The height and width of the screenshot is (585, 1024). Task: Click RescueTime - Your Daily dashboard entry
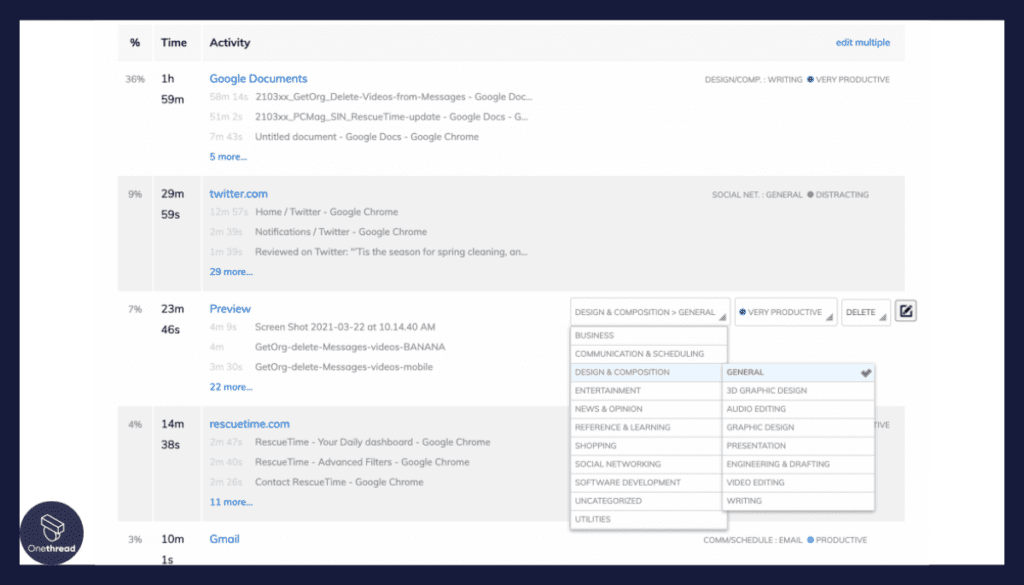pos(372,442)
